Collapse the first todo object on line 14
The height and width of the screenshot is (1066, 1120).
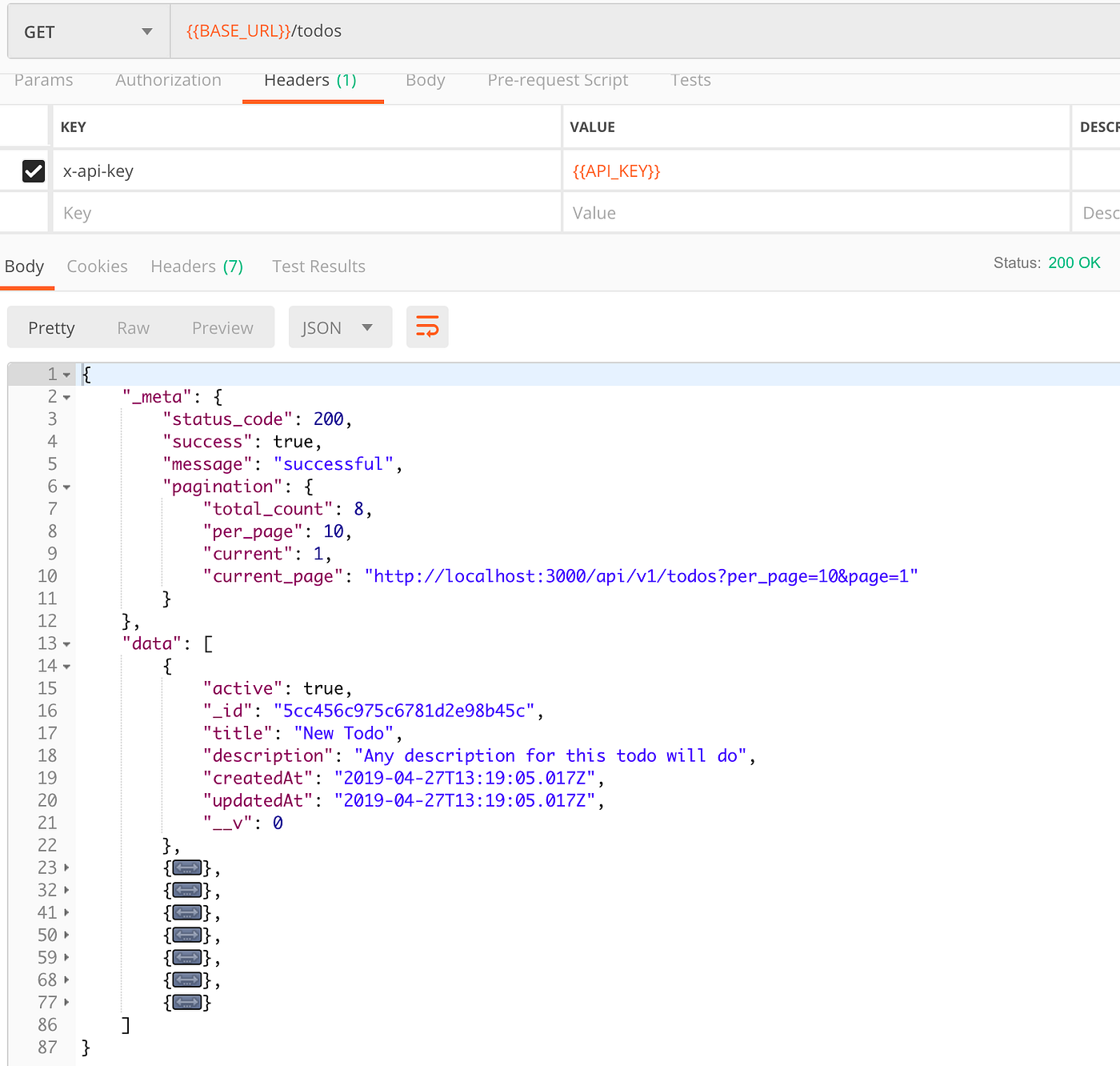pyautogui.click(x=65, y=665)
